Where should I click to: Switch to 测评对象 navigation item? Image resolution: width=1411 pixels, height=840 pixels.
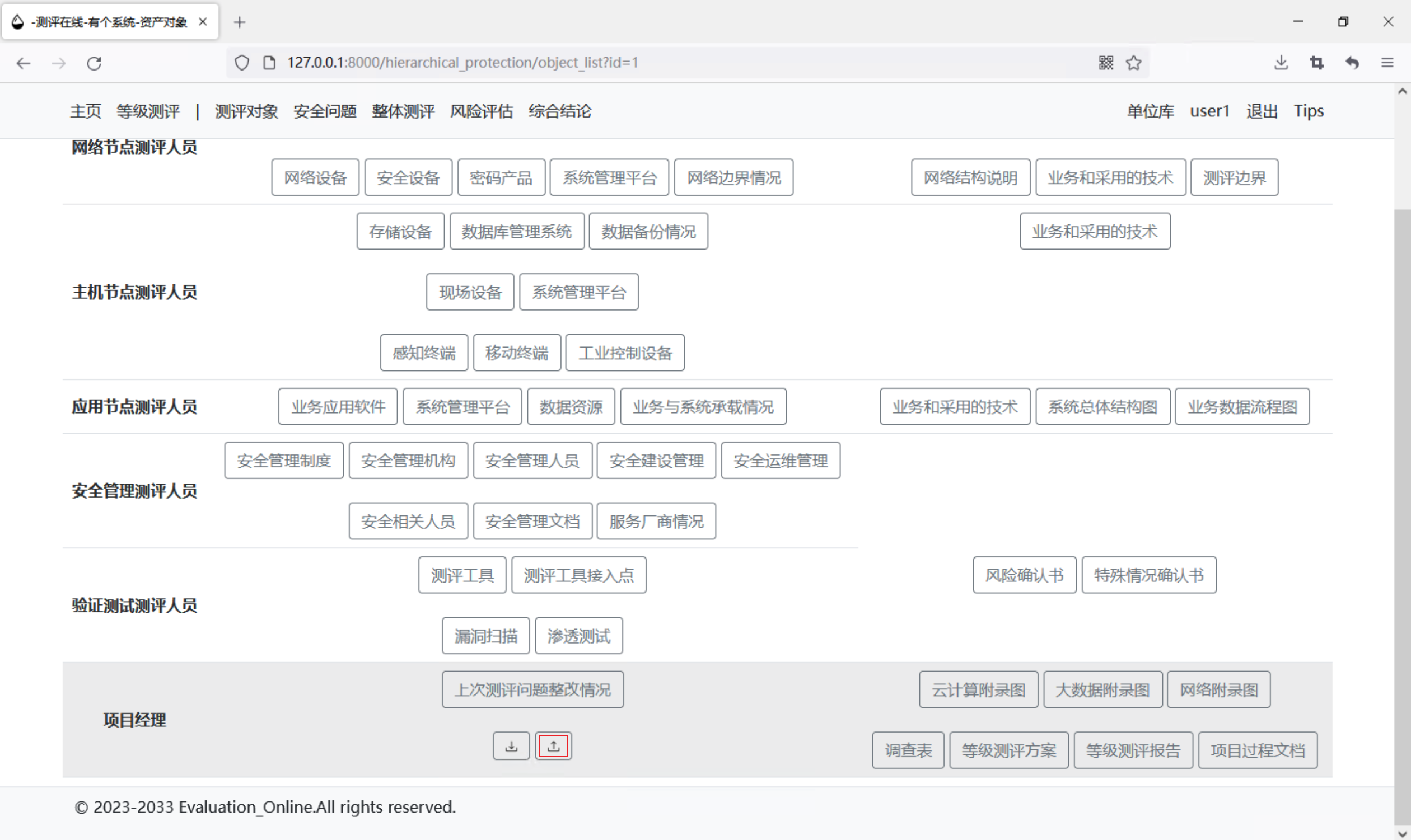(x=246, y=111)
